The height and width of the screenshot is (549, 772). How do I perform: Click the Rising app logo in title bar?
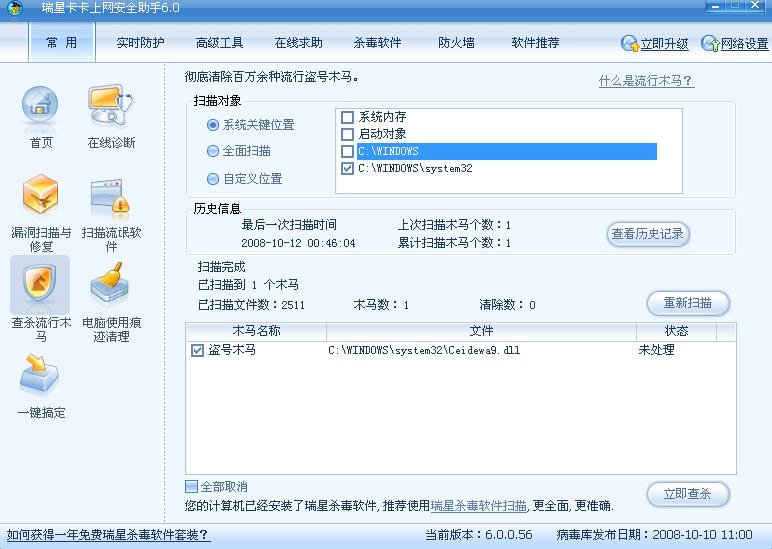15,8
